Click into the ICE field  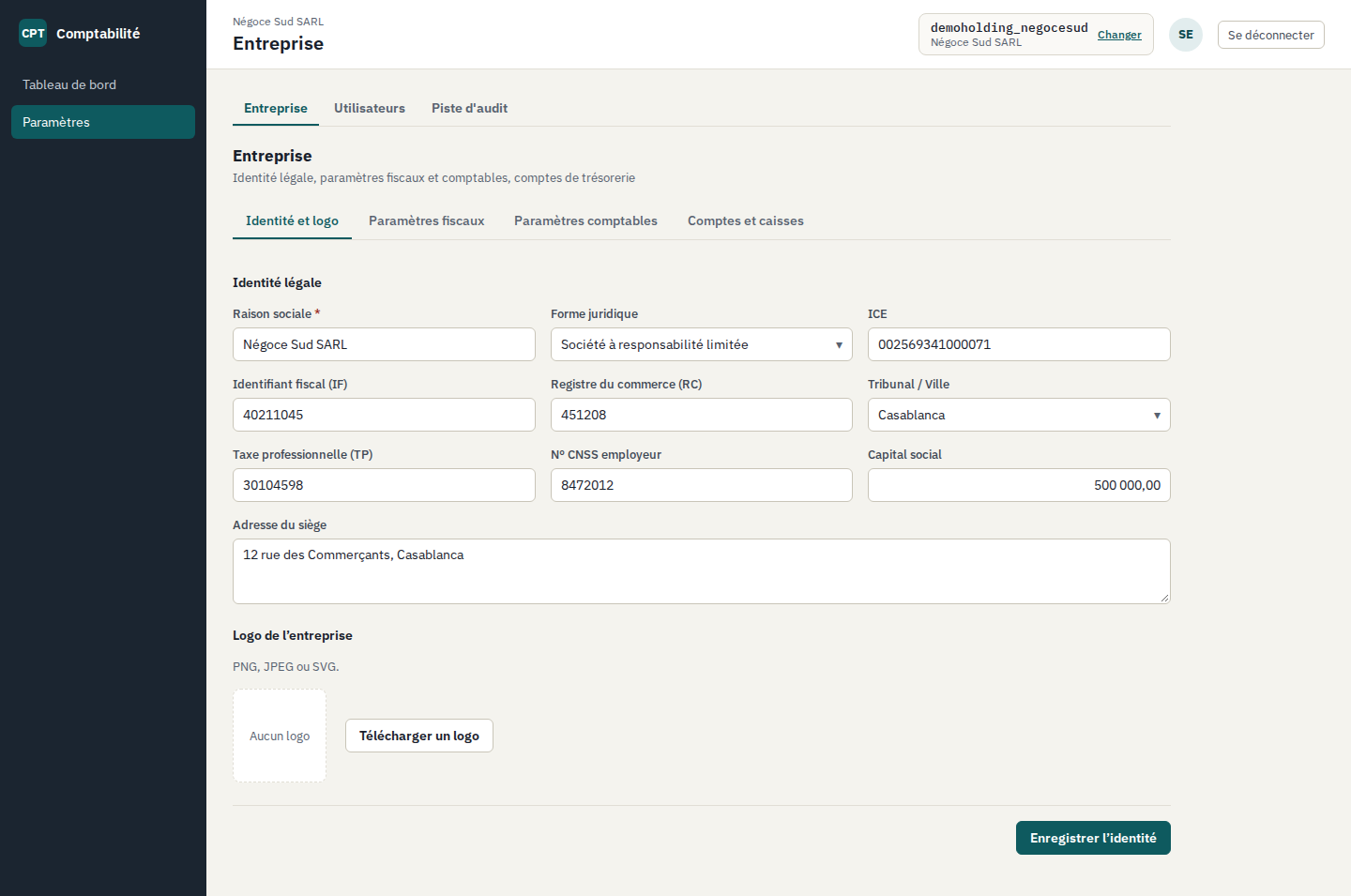click(x=1019, y=344)
